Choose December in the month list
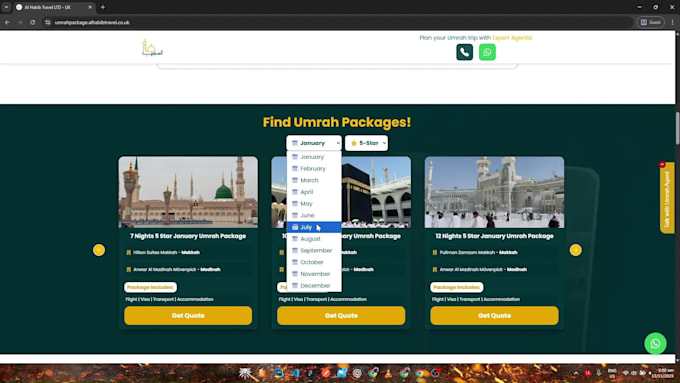 pyautogui.click(x=314, y=286)
